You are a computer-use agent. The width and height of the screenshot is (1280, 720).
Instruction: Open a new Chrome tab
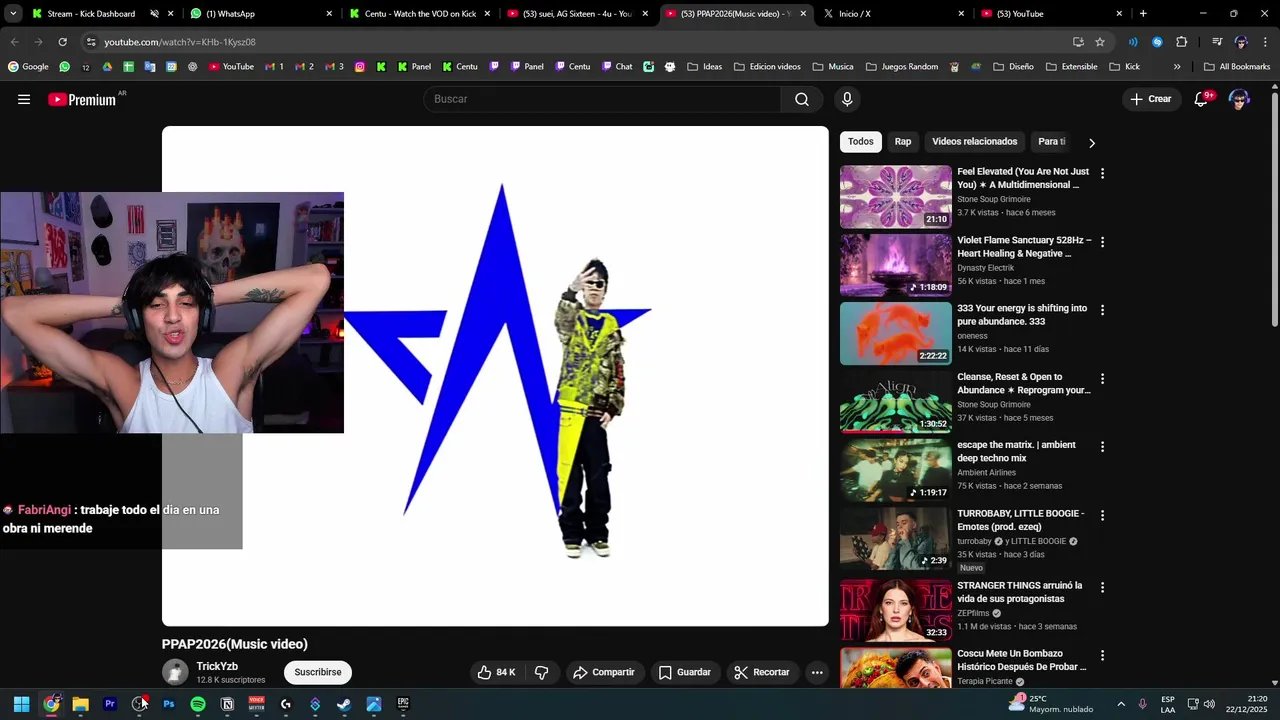tap(1143, 14)
